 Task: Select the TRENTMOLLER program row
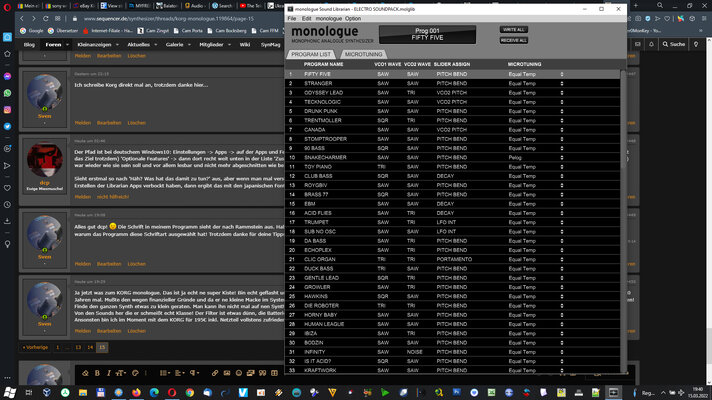(452, 120)
